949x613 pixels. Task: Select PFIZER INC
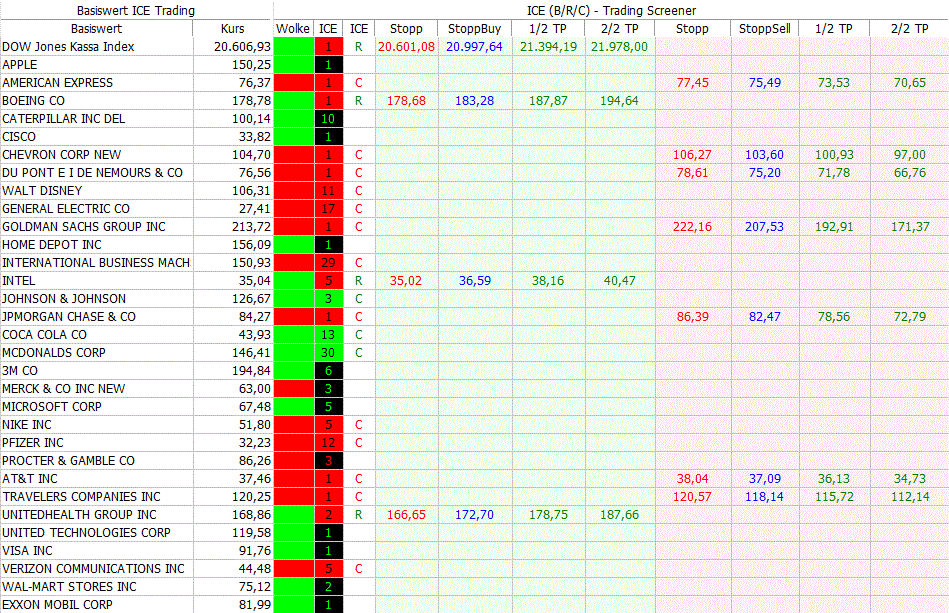click(x=33, y=443)
